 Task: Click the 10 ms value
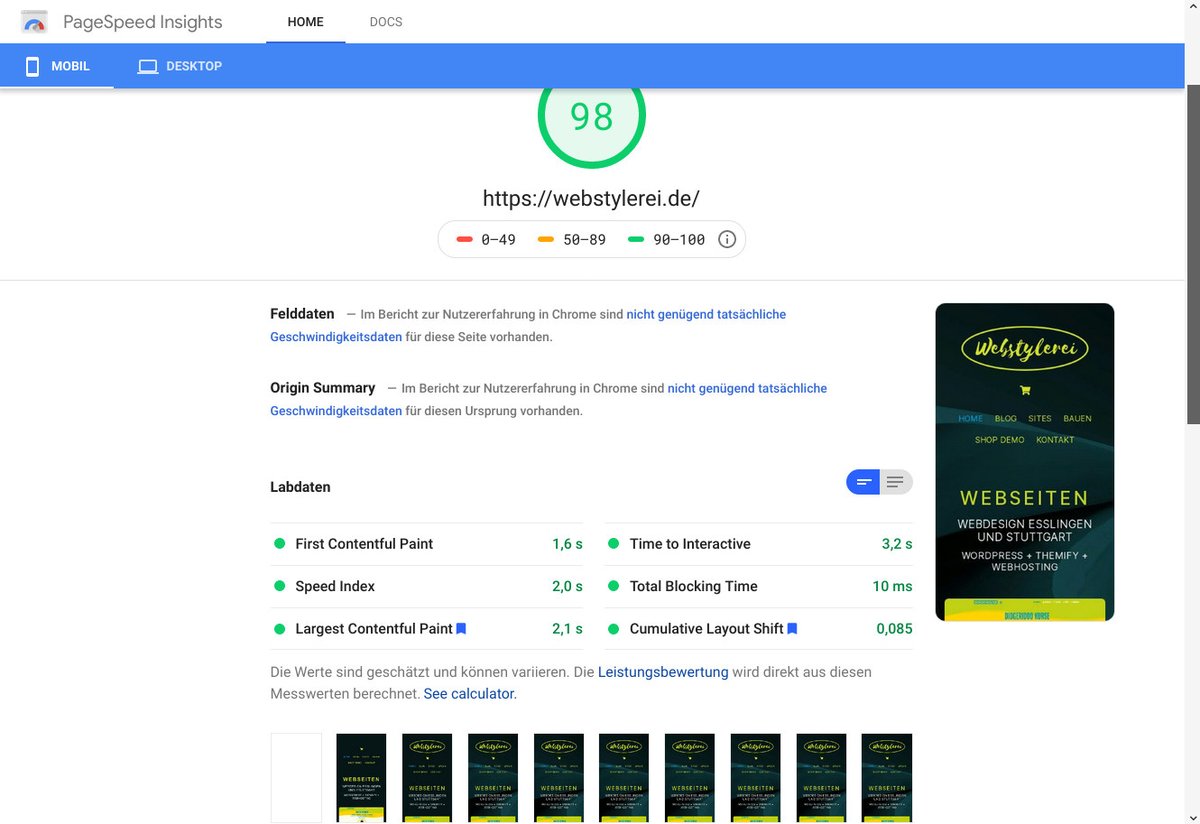pos(892,586)
